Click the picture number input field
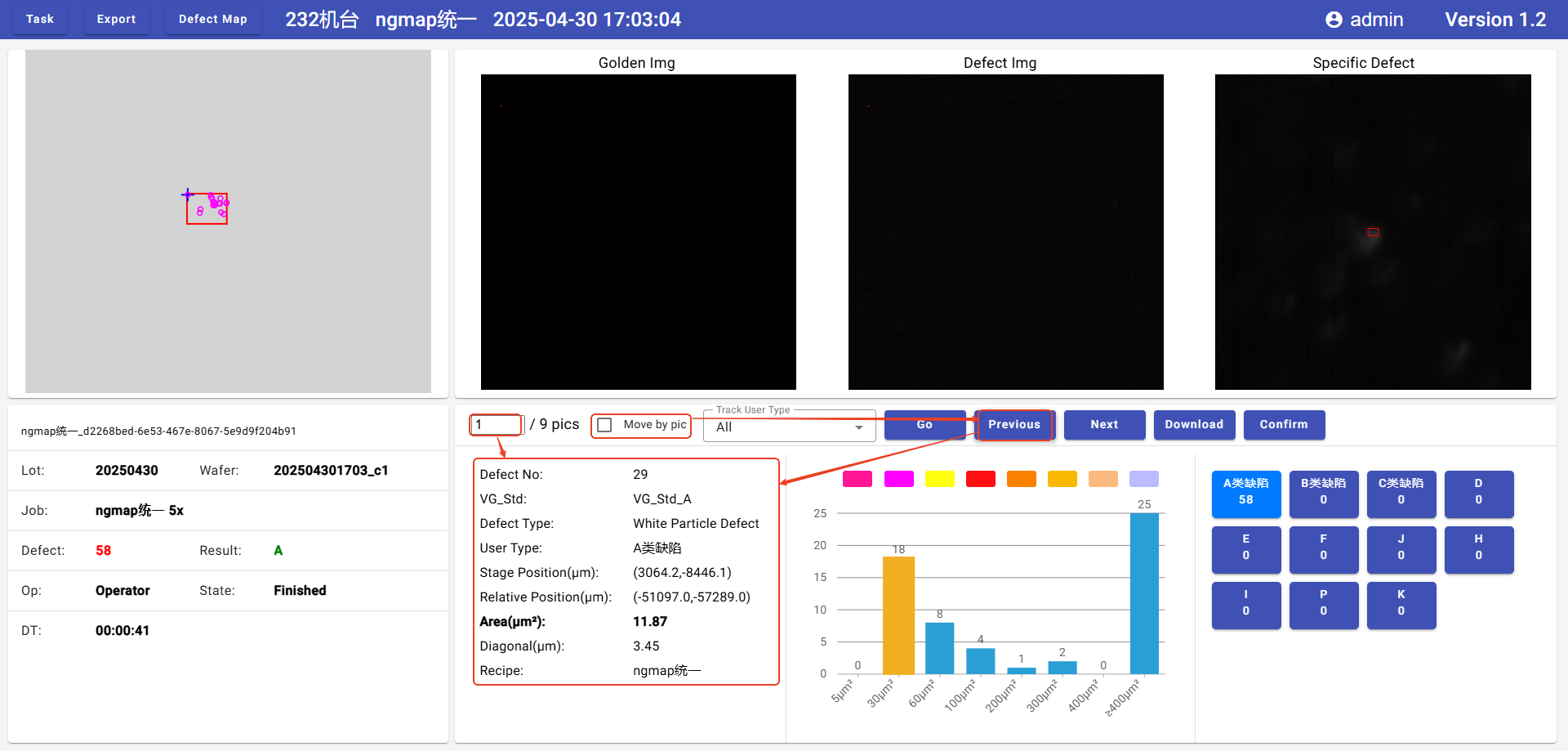1568x751 pixels. tap(496, 425)
